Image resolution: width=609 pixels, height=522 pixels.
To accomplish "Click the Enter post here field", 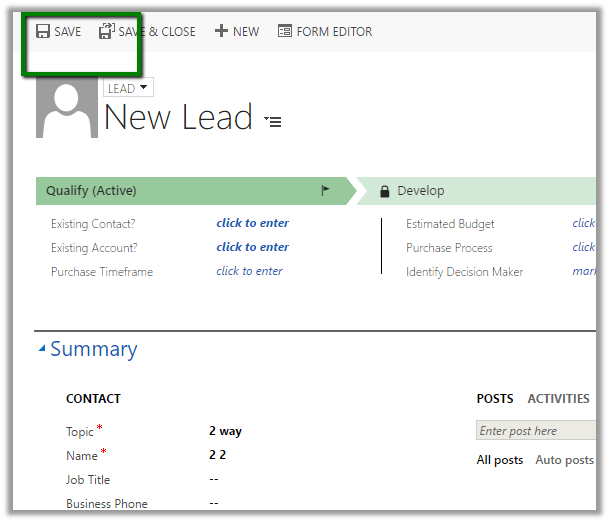I will [535, 431].
